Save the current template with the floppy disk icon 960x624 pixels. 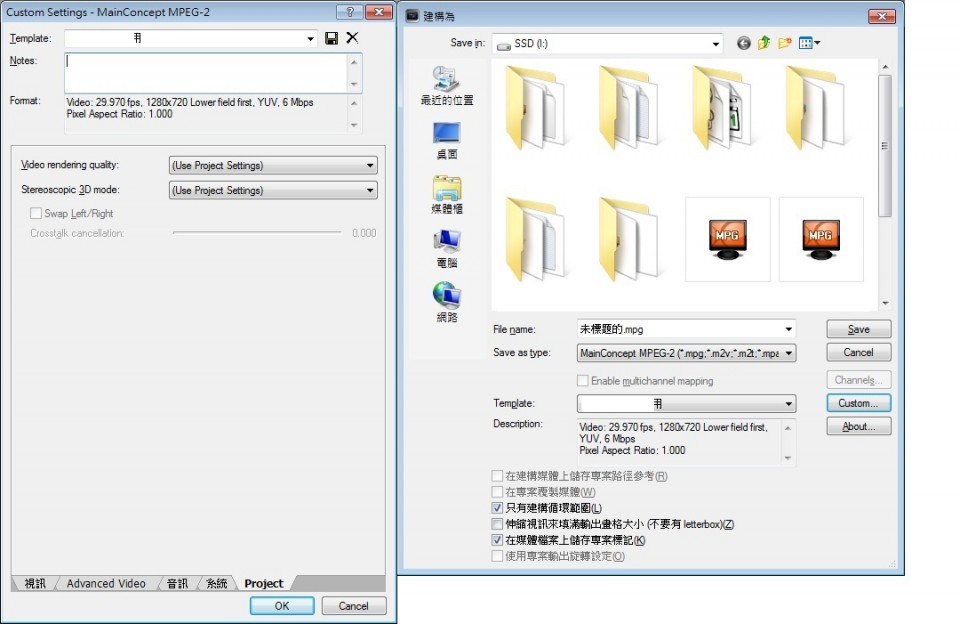point(332,37)
